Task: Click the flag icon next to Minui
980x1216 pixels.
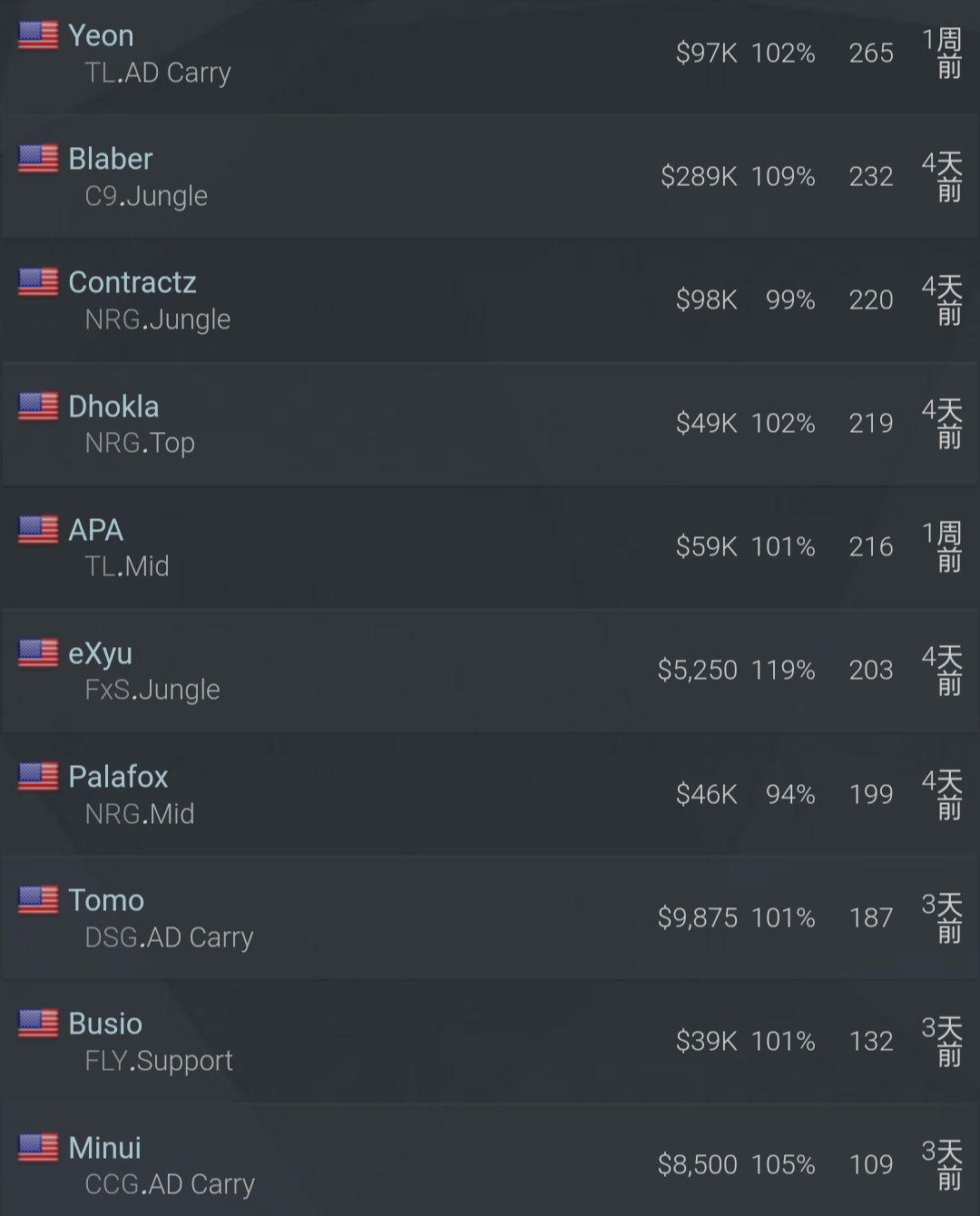Action: click(x=38, y=1147)
